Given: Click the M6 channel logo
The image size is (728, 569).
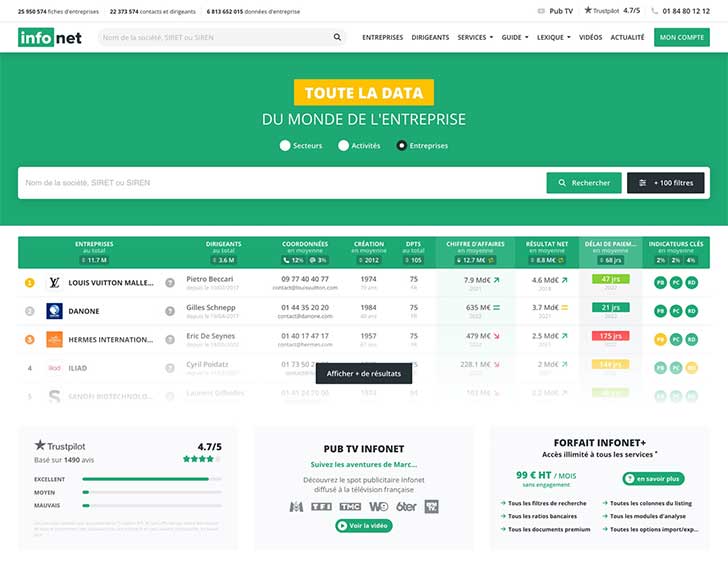Looking at the screenshot, I should (x=296, y=506).
